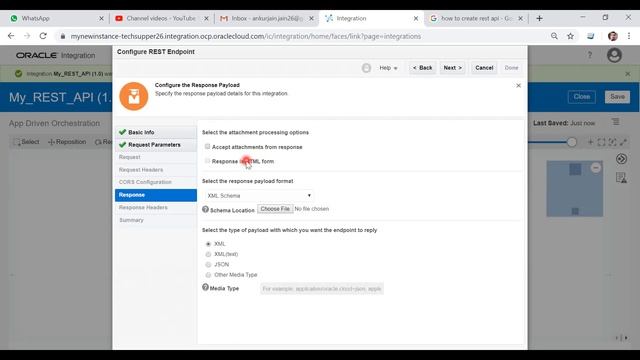Click the wizard's orange REST endpoint icon
Viewport: 640px width, 360px height.
point(134,97)
